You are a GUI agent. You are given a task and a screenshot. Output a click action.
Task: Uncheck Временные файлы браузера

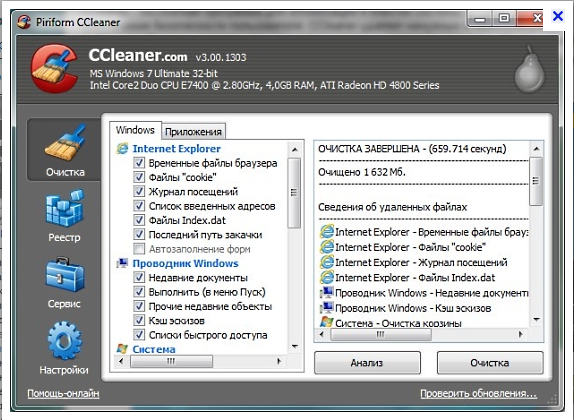pyautogui.click(x=139, y=163)
